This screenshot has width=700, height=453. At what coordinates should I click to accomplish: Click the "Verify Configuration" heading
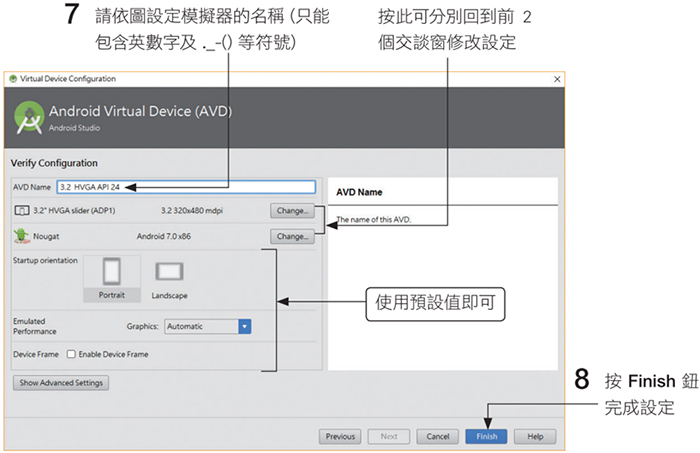[54, 163]
